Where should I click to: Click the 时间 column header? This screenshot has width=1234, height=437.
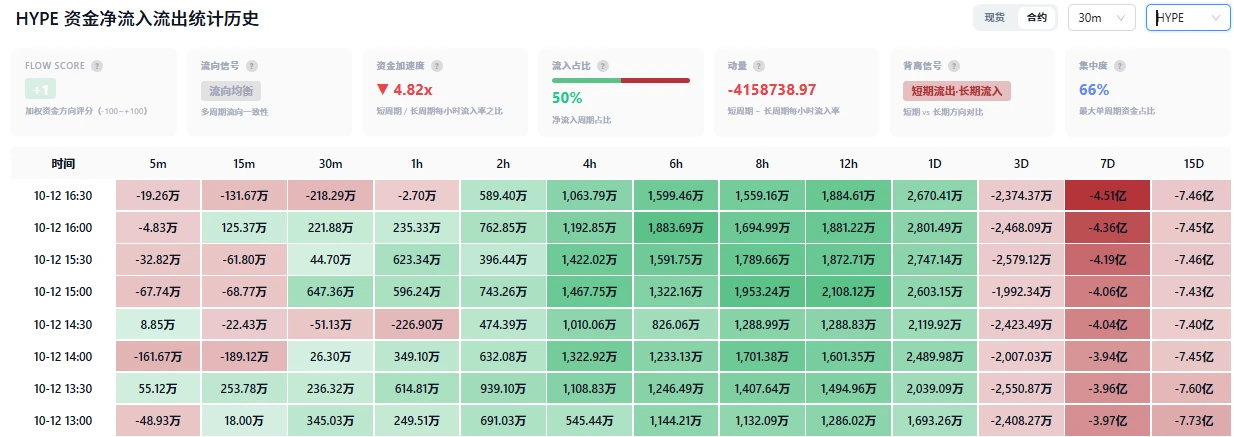(x=63, y=164)
